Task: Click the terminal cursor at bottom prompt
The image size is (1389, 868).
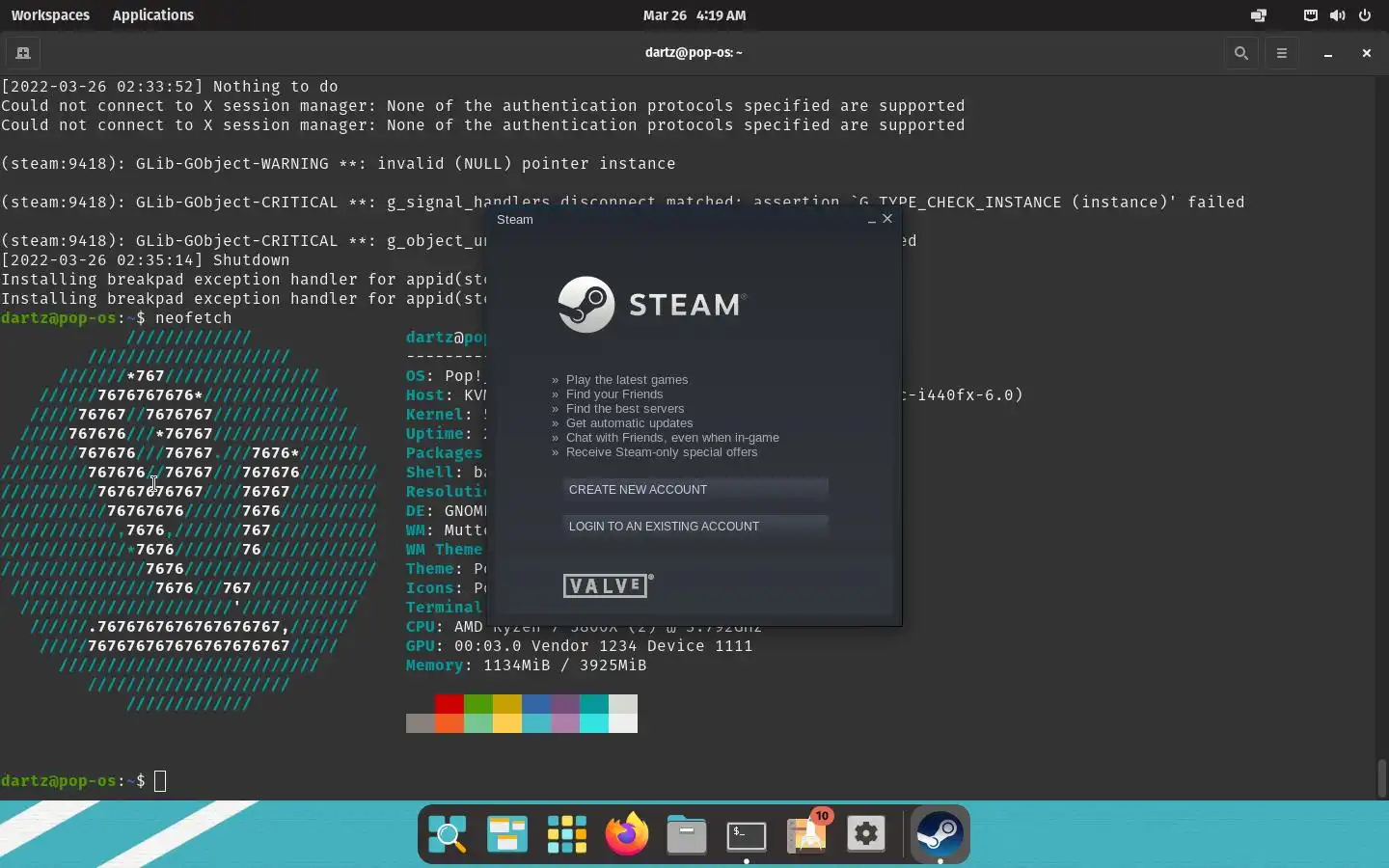Action: click(160, 781)
